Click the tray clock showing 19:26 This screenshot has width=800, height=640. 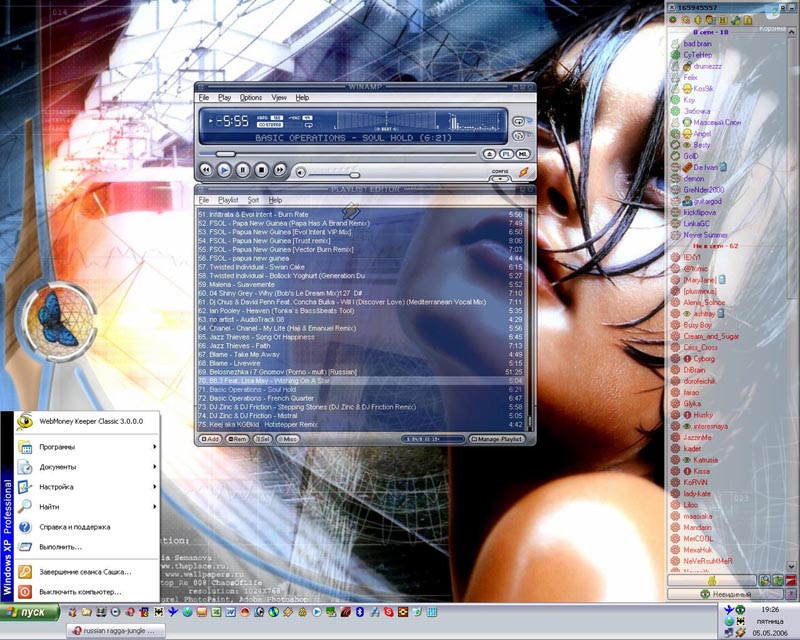click(770, 609)
